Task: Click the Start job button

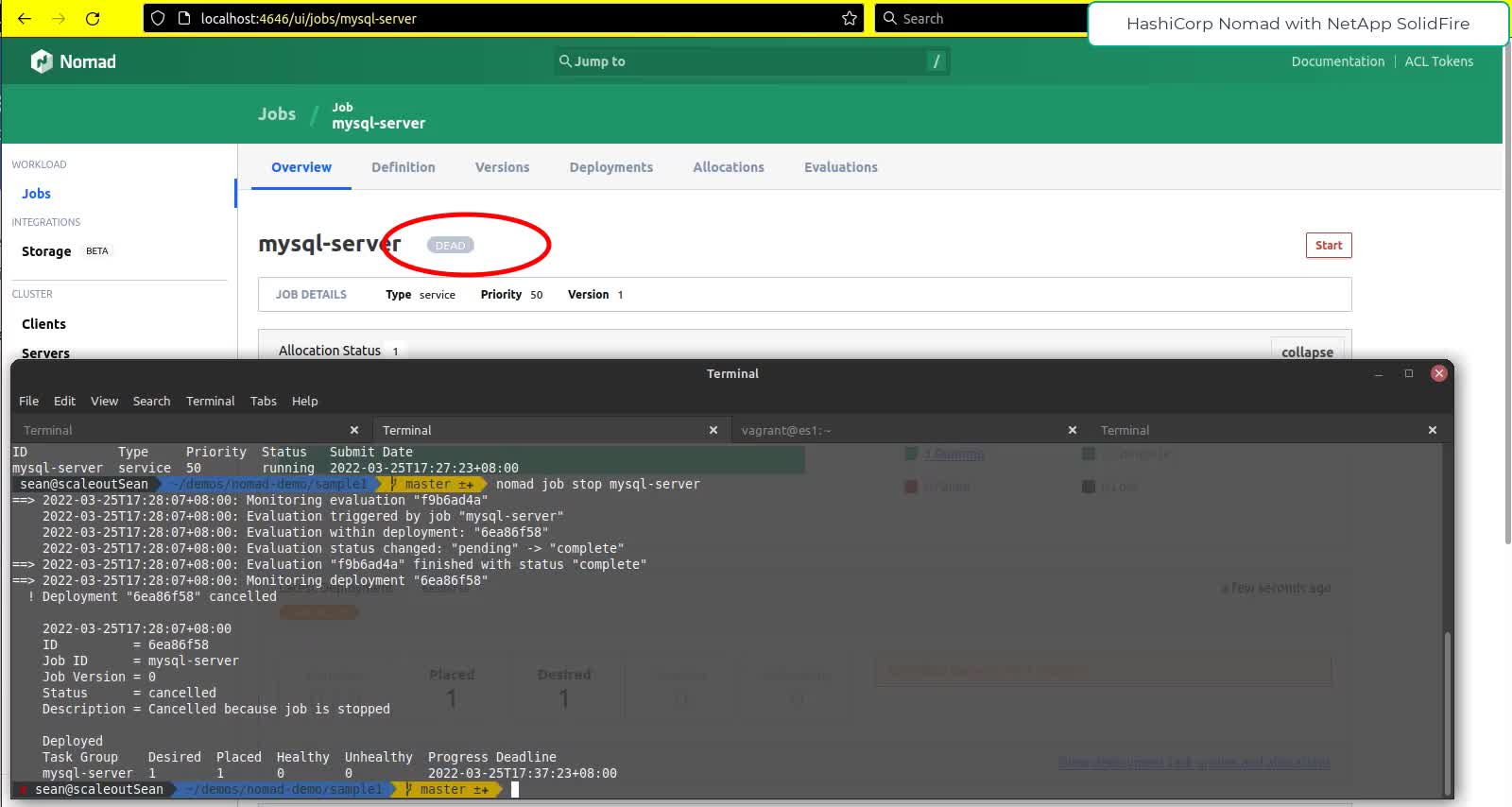Action: click(1329, 246)
